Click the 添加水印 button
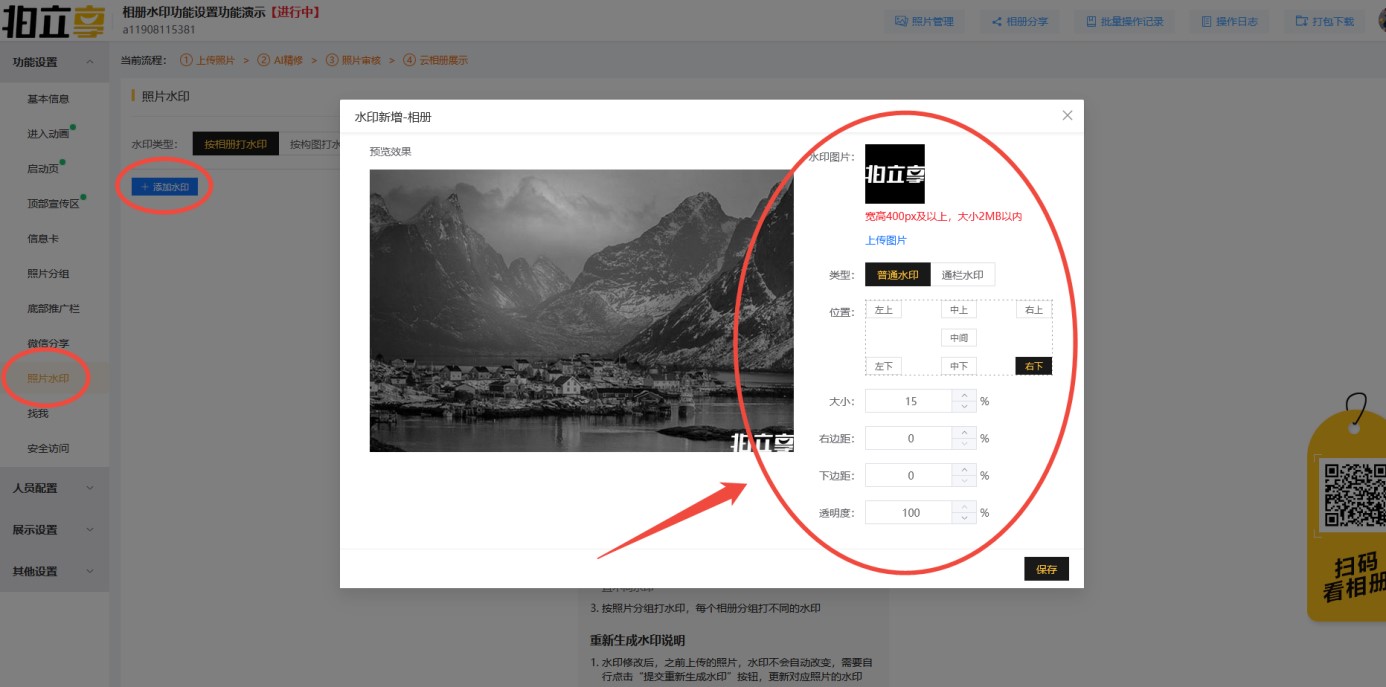This screenshot has height=687, width=1386. pos(165,187)
